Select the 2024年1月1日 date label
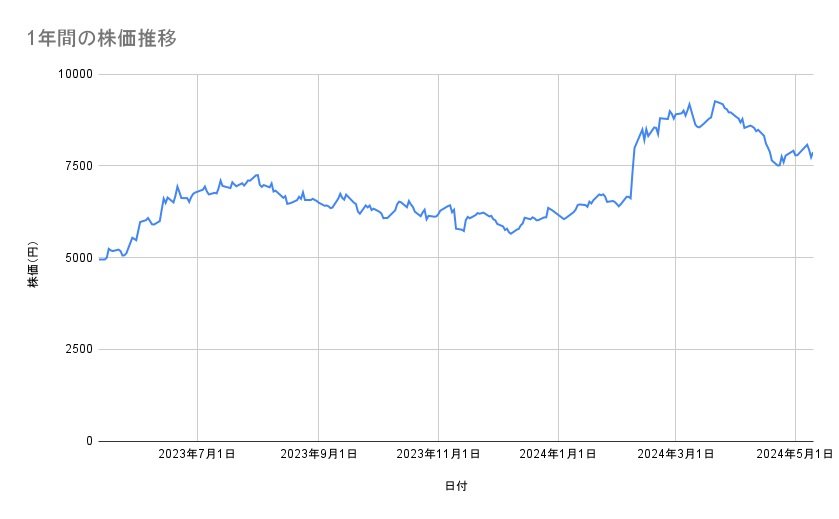This screenshot has width=839, height=519. click(x=560, y=455)
